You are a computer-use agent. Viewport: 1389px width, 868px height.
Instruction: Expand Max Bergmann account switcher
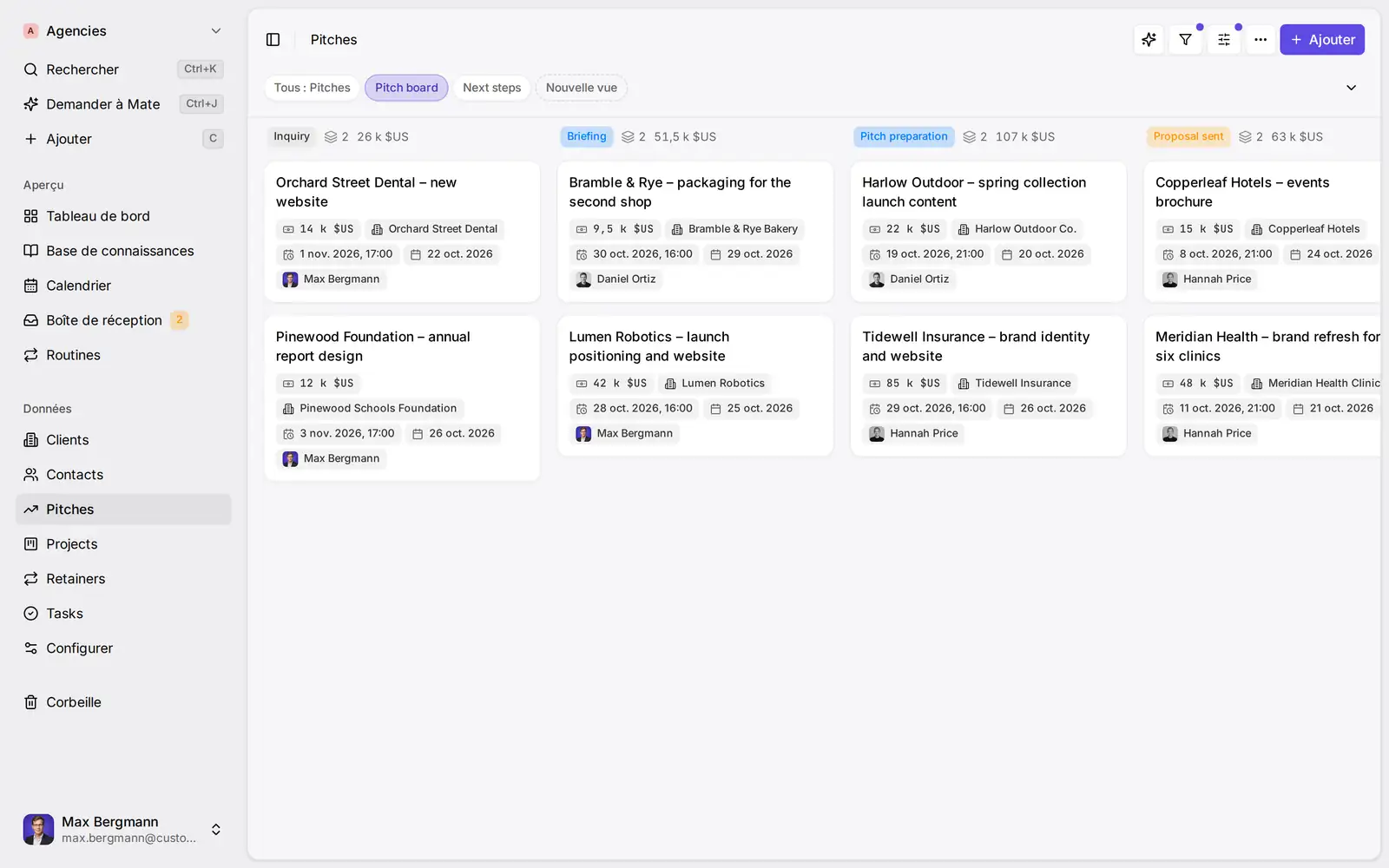pyautogui.click(x=123, y=829)
